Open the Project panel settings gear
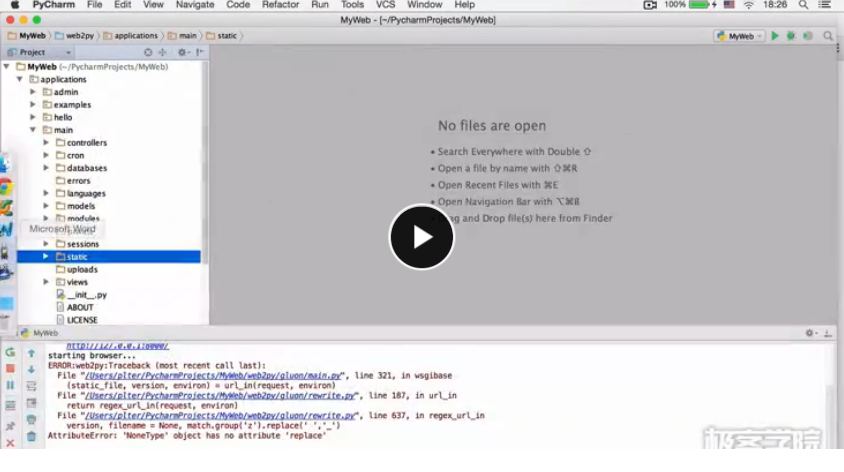The height and width of the screenshot is (472, 844). click(182, 52)
